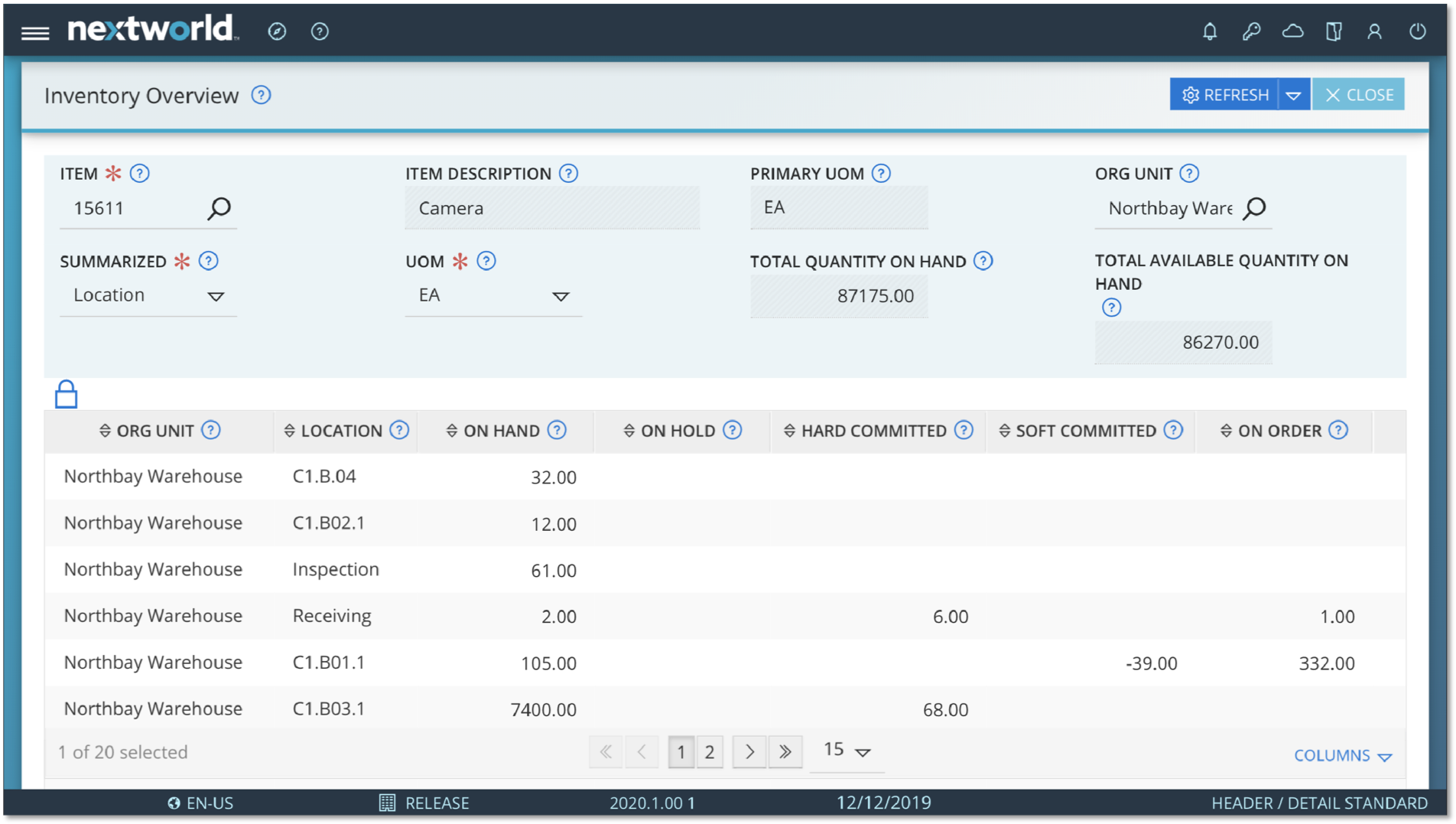
Task: Open the cloud services icon
Action: [x=1293, y=31]
